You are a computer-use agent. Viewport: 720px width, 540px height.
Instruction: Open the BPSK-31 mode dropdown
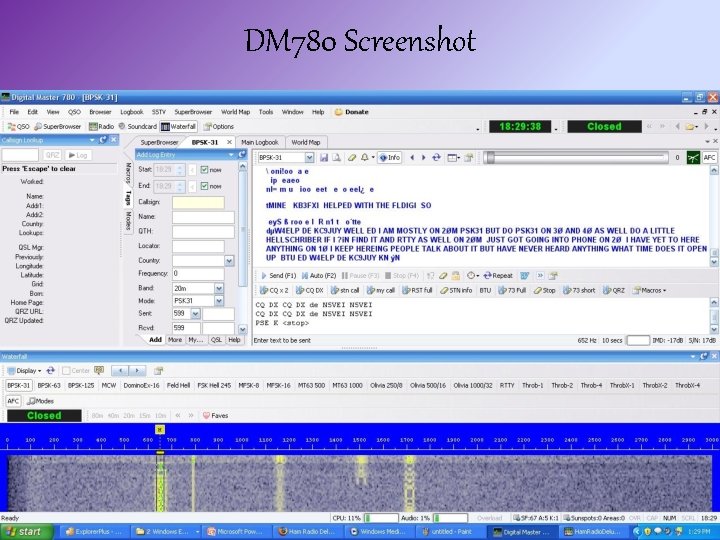[x=309, y=158]
